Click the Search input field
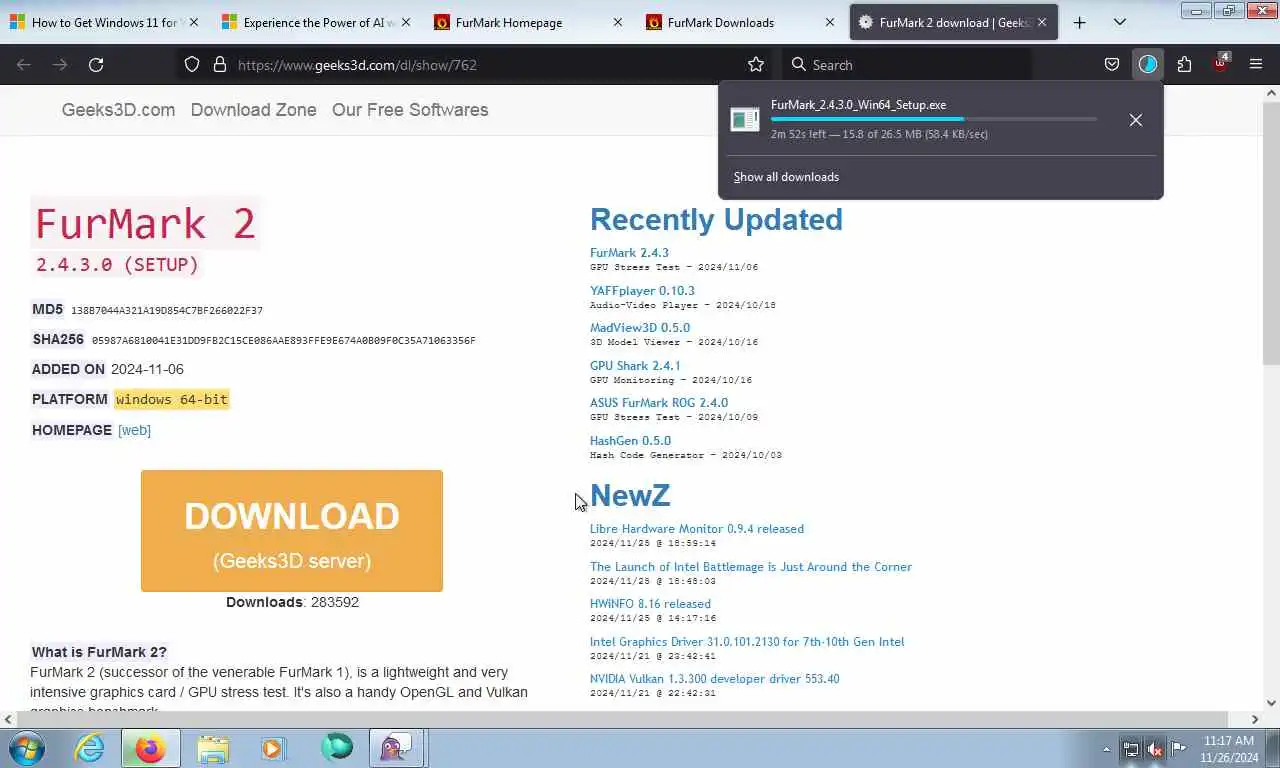 tap(905, 64)
